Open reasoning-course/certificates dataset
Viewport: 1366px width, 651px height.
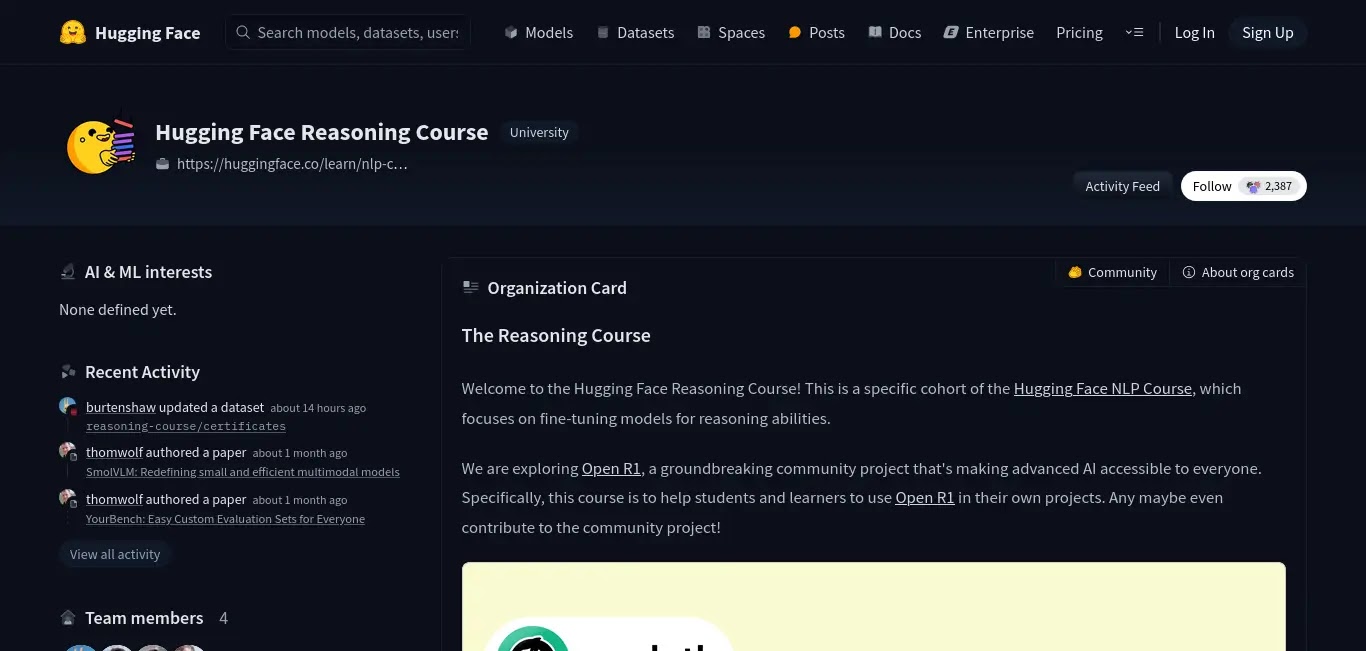click(x=186, y=426)
